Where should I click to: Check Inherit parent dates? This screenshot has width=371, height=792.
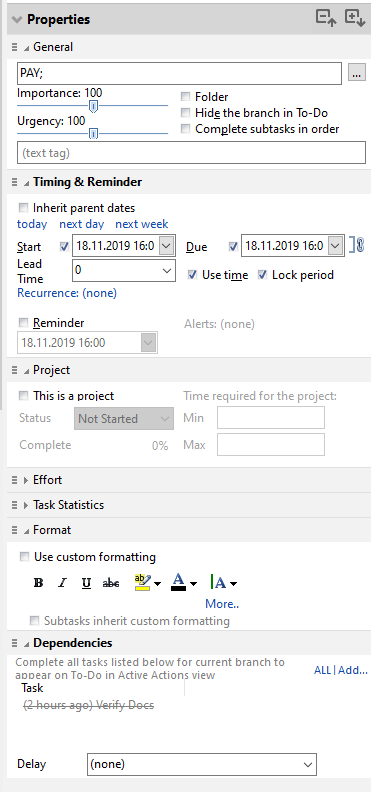[x=23, y=208]
